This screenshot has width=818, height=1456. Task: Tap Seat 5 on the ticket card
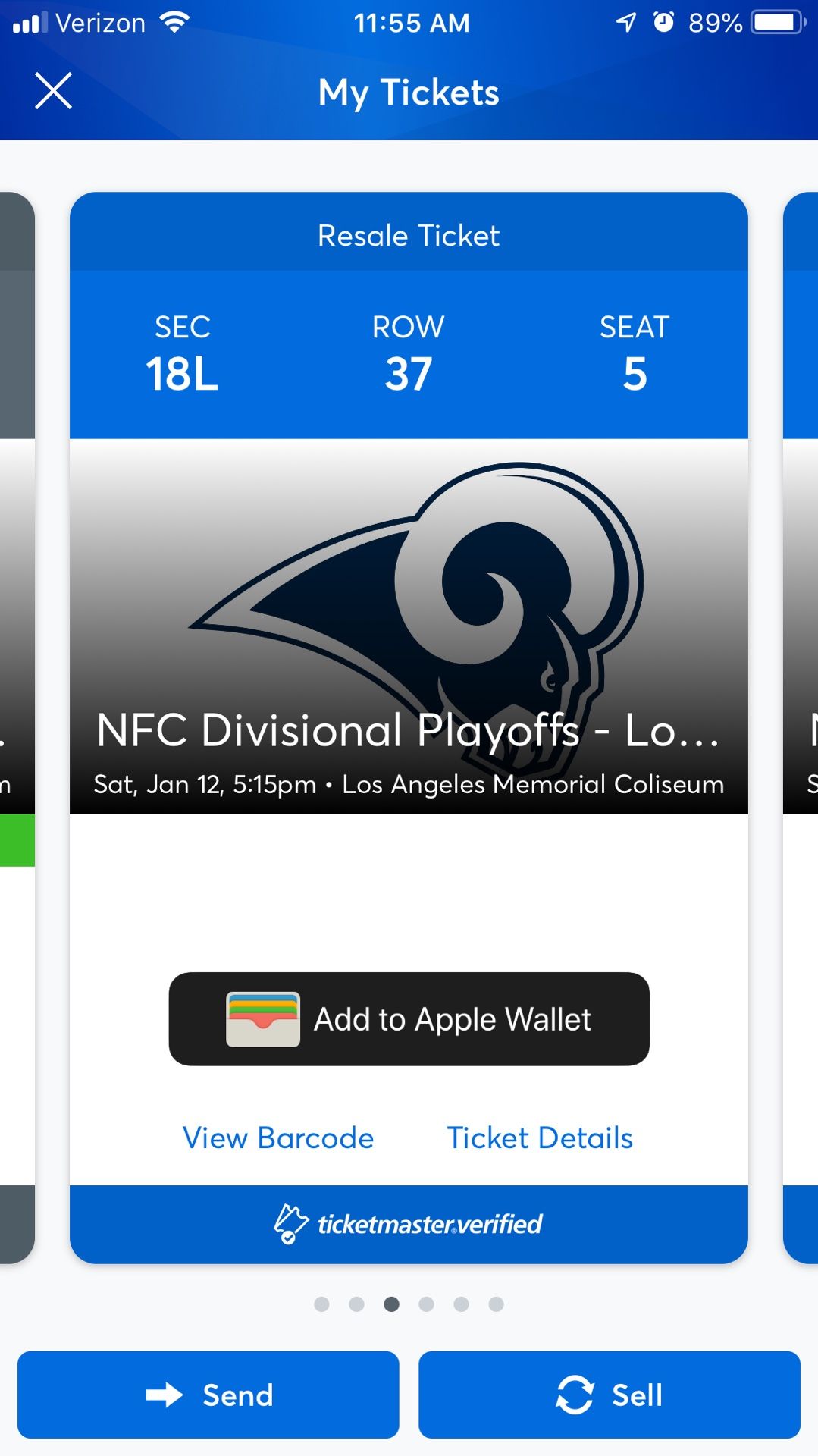point(634,353)
